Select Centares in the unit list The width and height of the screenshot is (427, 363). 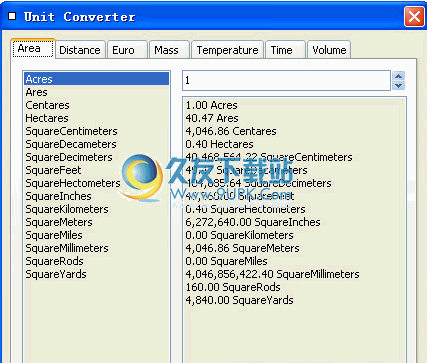[96, 105]
